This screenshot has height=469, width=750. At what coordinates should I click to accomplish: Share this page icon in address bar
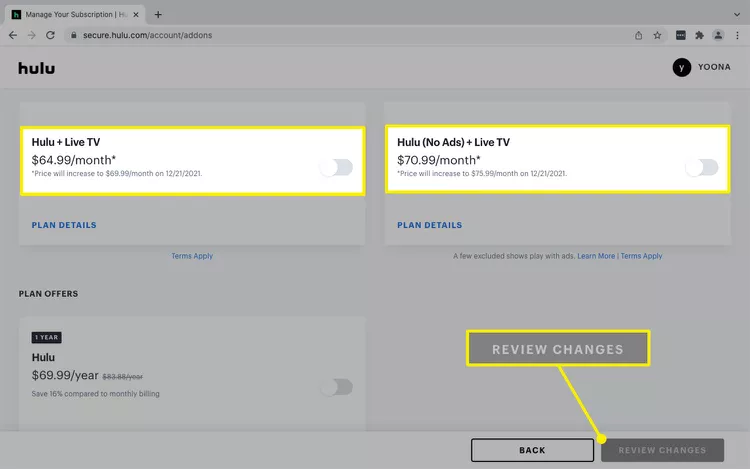(x=639, y=35)
